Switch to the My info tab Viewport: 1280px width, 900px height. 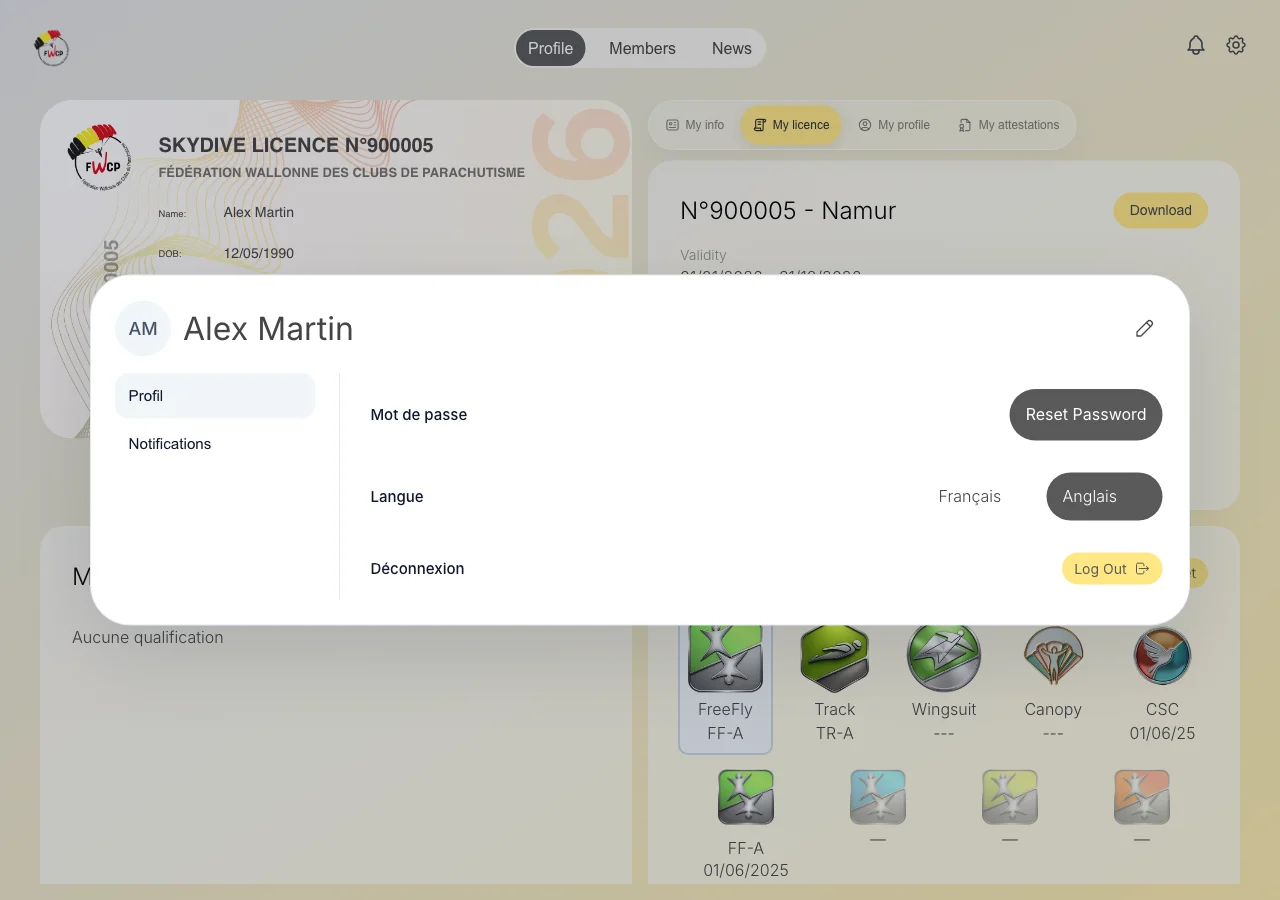point(695,125)
